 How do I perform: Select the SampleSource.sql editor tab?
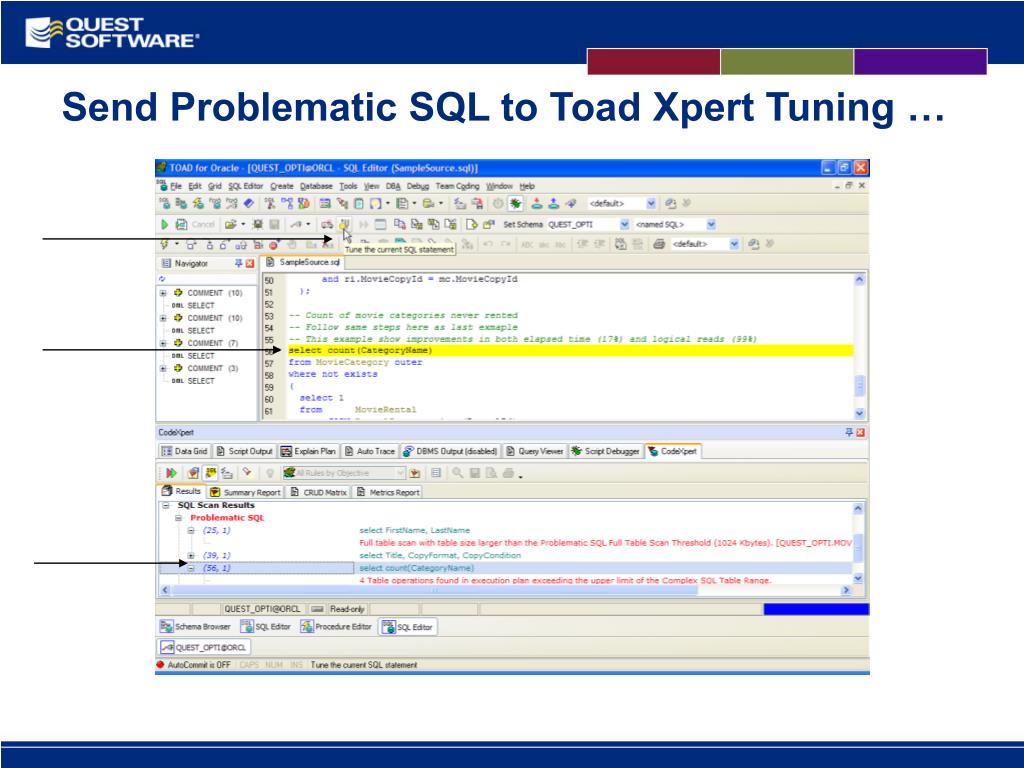coord(303,263)
